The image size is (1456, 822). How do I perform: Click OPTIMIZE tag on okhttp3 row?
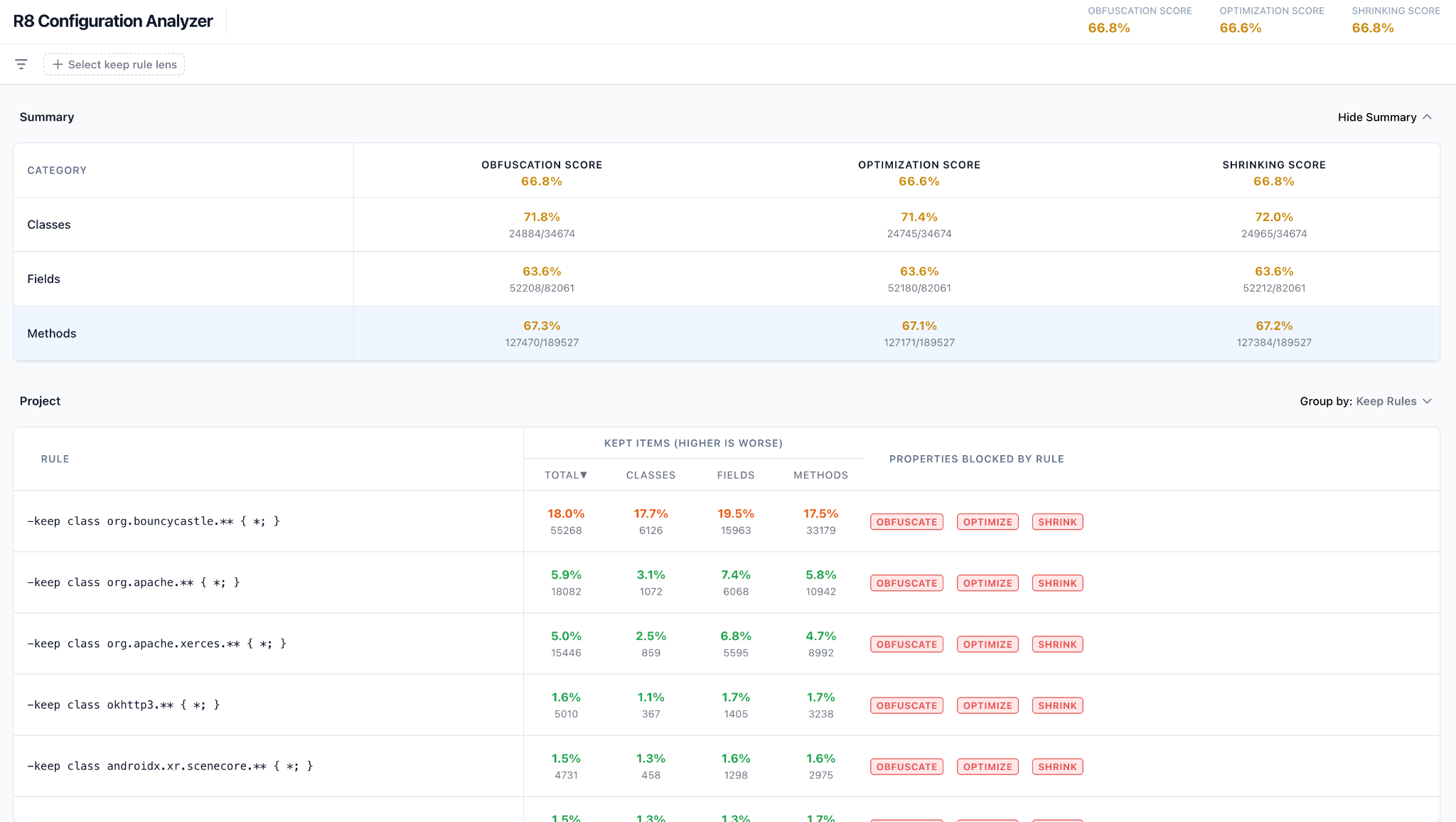coord(987,705)
